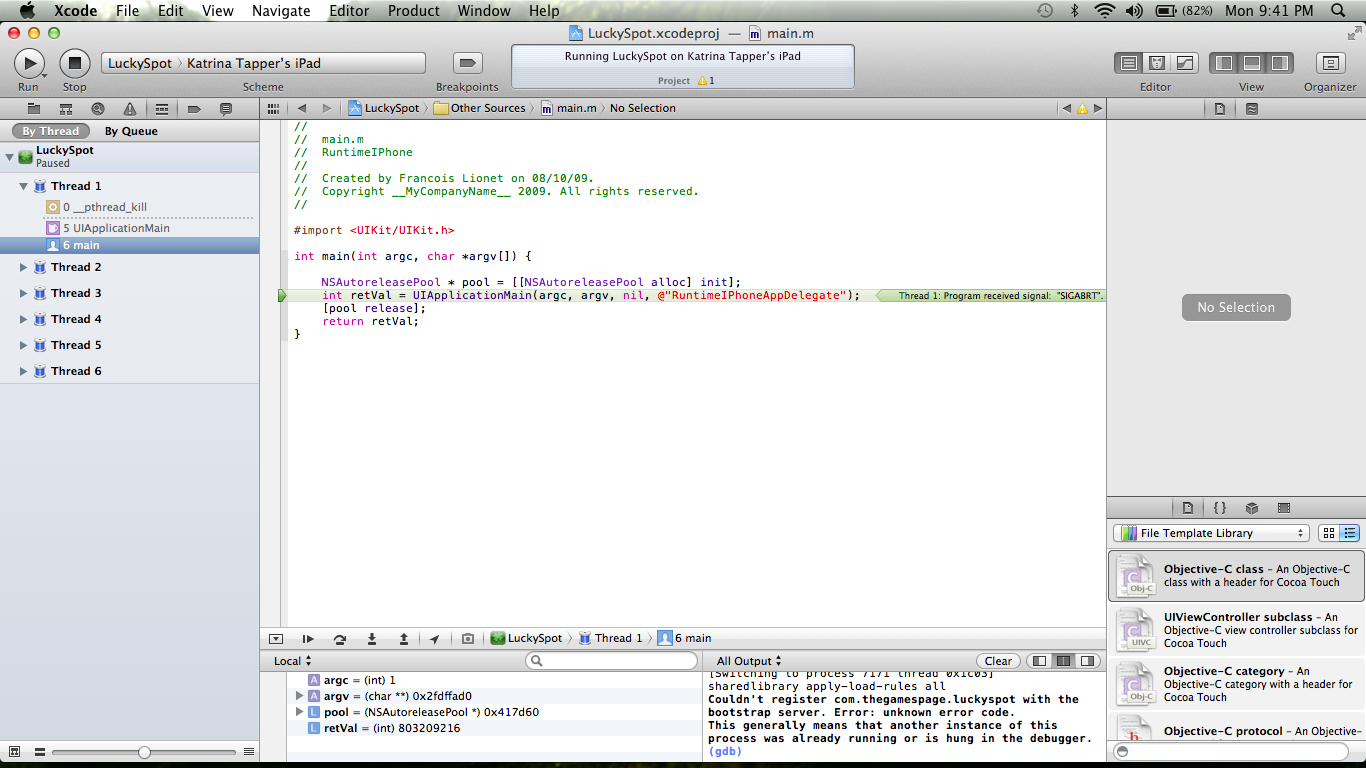Select the Standard editor button

(x=1129, y=63)
